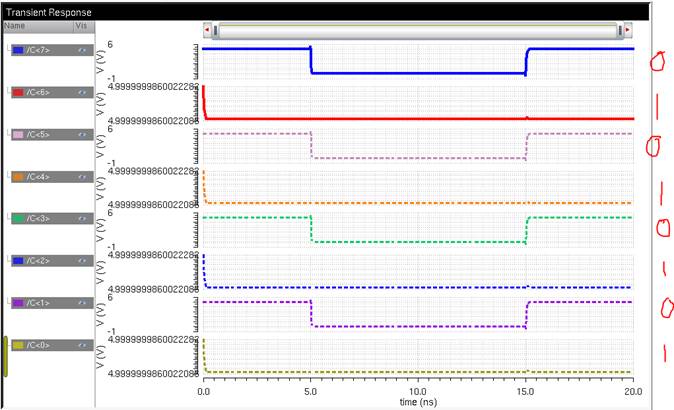This screenshot has height=410, width=674.
Task: Click the blue color swatch for /C<7>
Action: tap(17, 50)
